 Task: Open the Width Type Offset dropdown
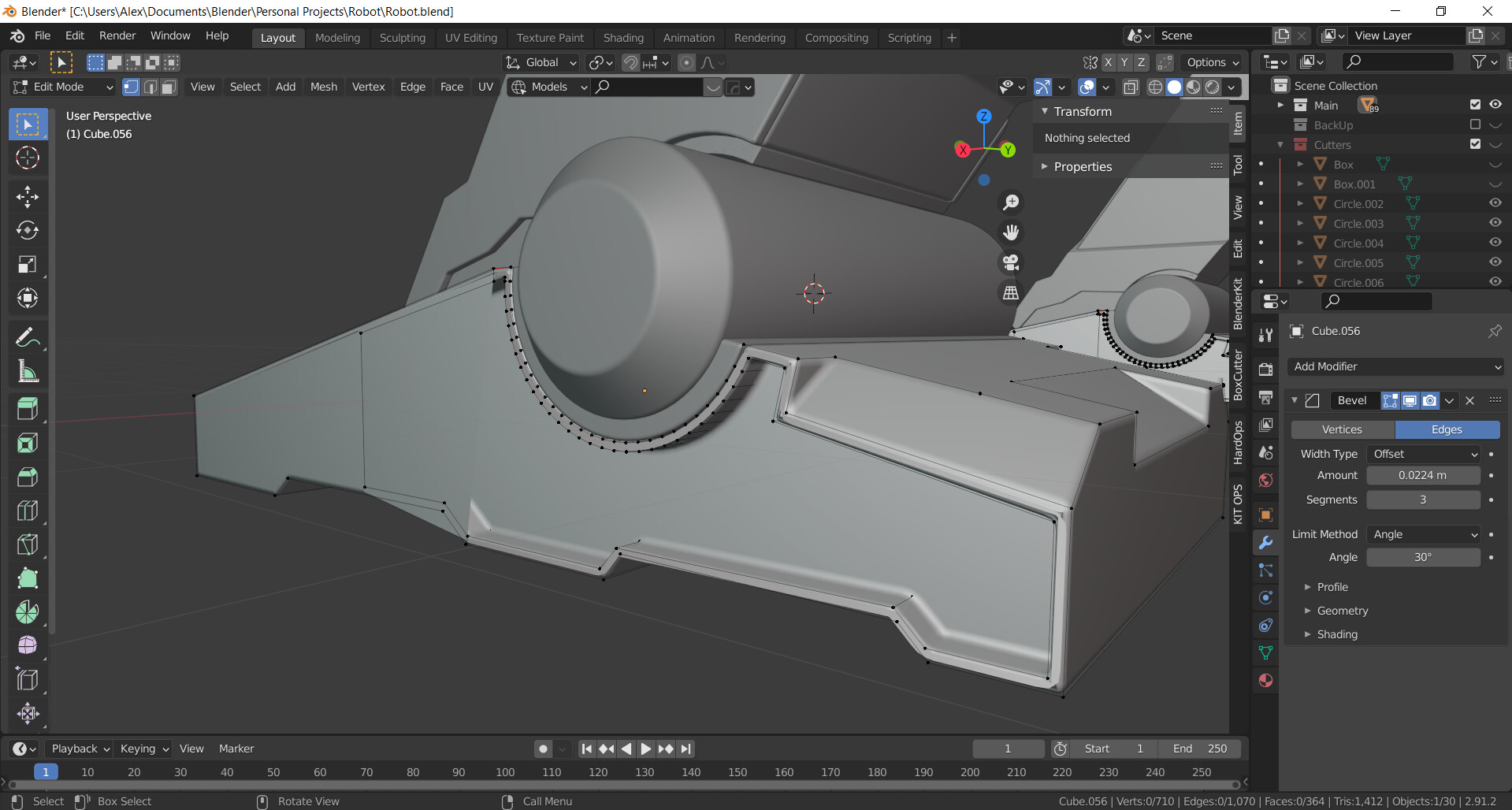pos(1424,454)
